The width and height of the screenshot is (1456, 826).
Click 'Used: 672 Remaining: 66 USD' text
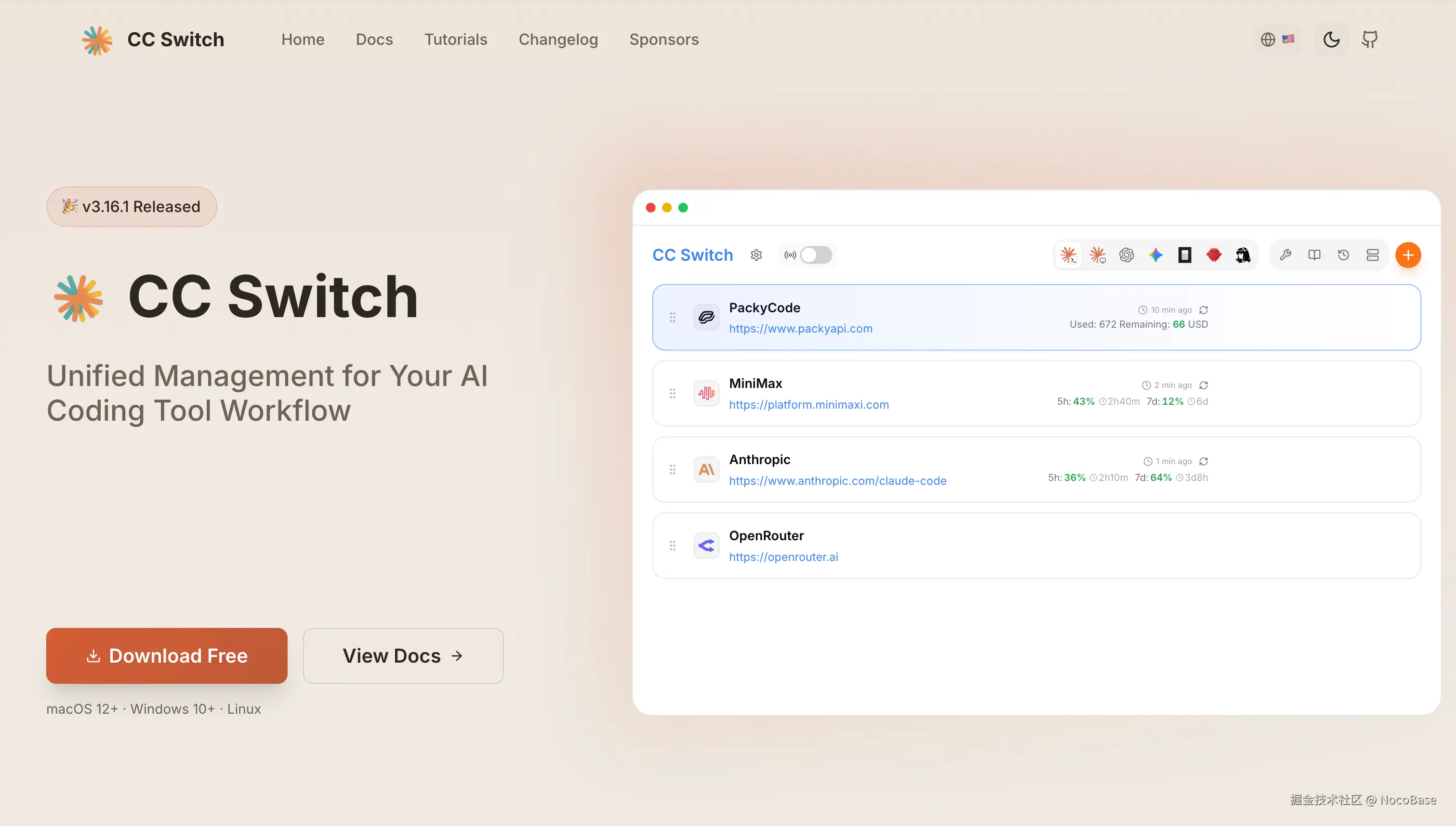coord(1138,324)
